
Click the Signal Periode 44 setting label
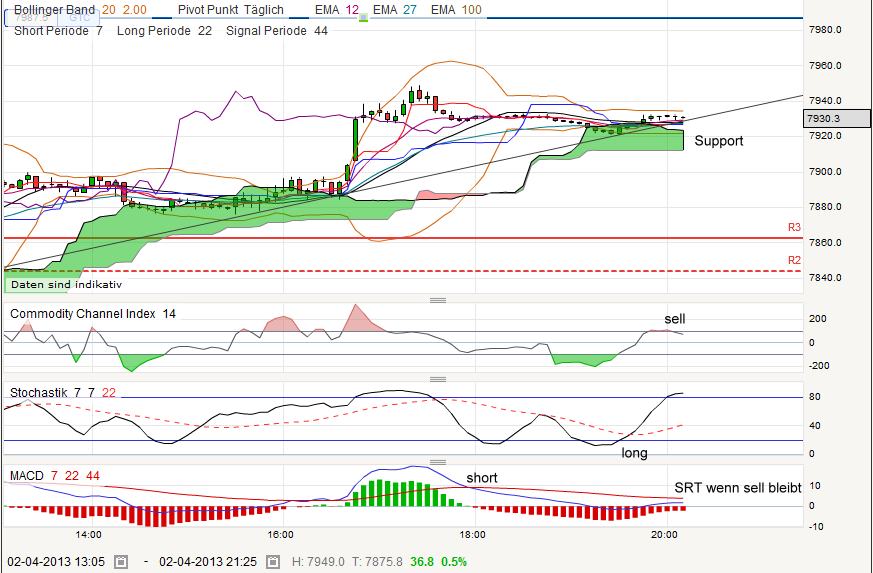277,31
